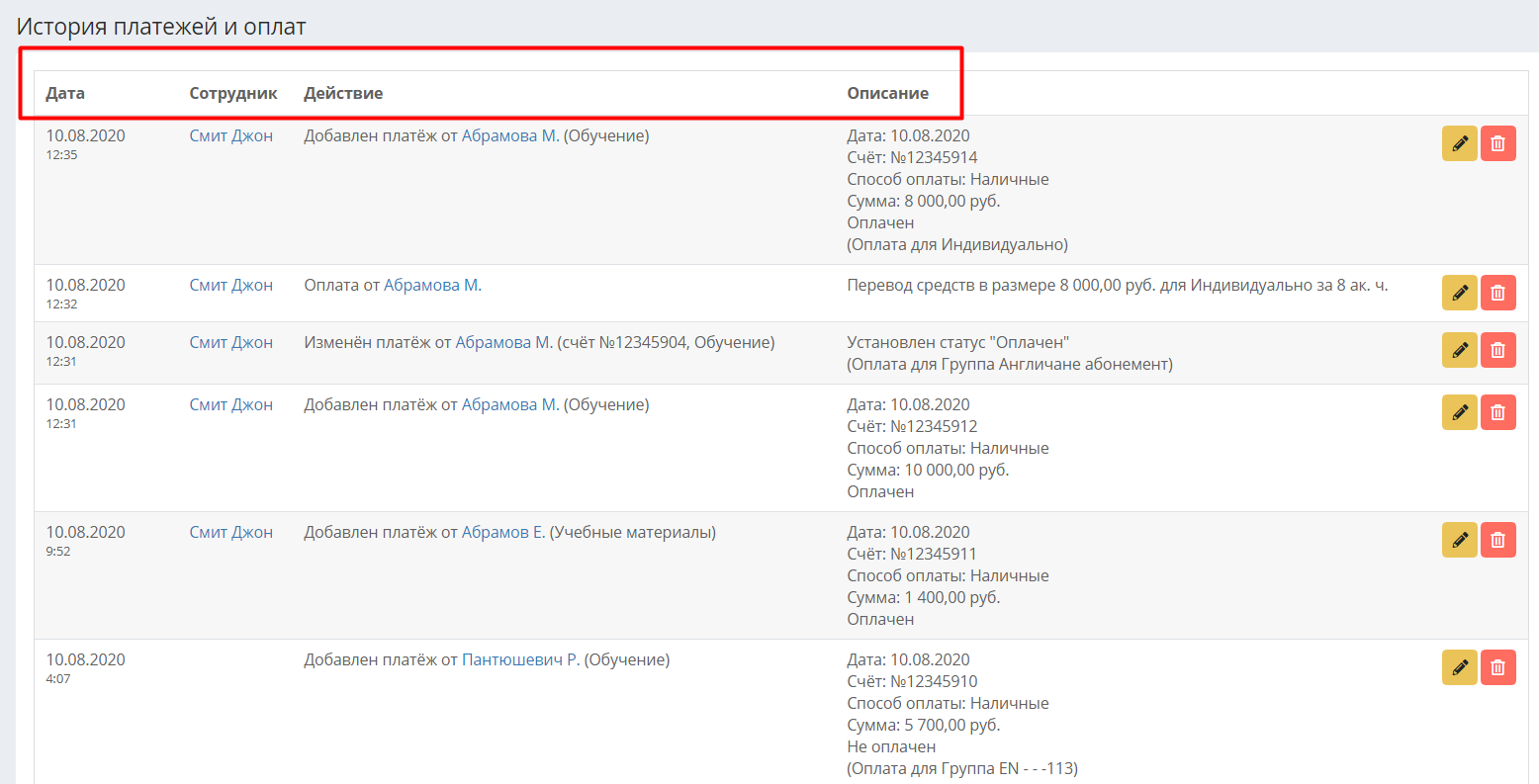The height and width of the screenshot is (784, 1539).
Task: Select text (Оплата для Группа EN - - -113)
Action: tap(962, 769)
